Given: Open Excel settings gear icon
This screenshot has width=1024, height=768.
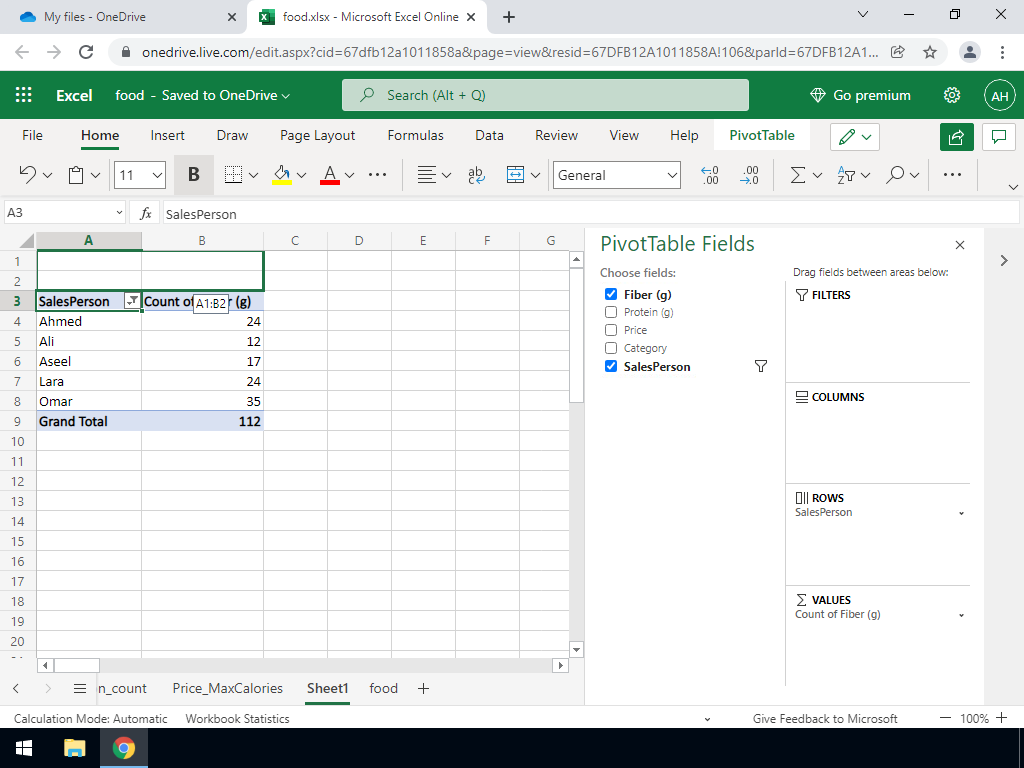Looking at the screenshot, I should (952, 95).
